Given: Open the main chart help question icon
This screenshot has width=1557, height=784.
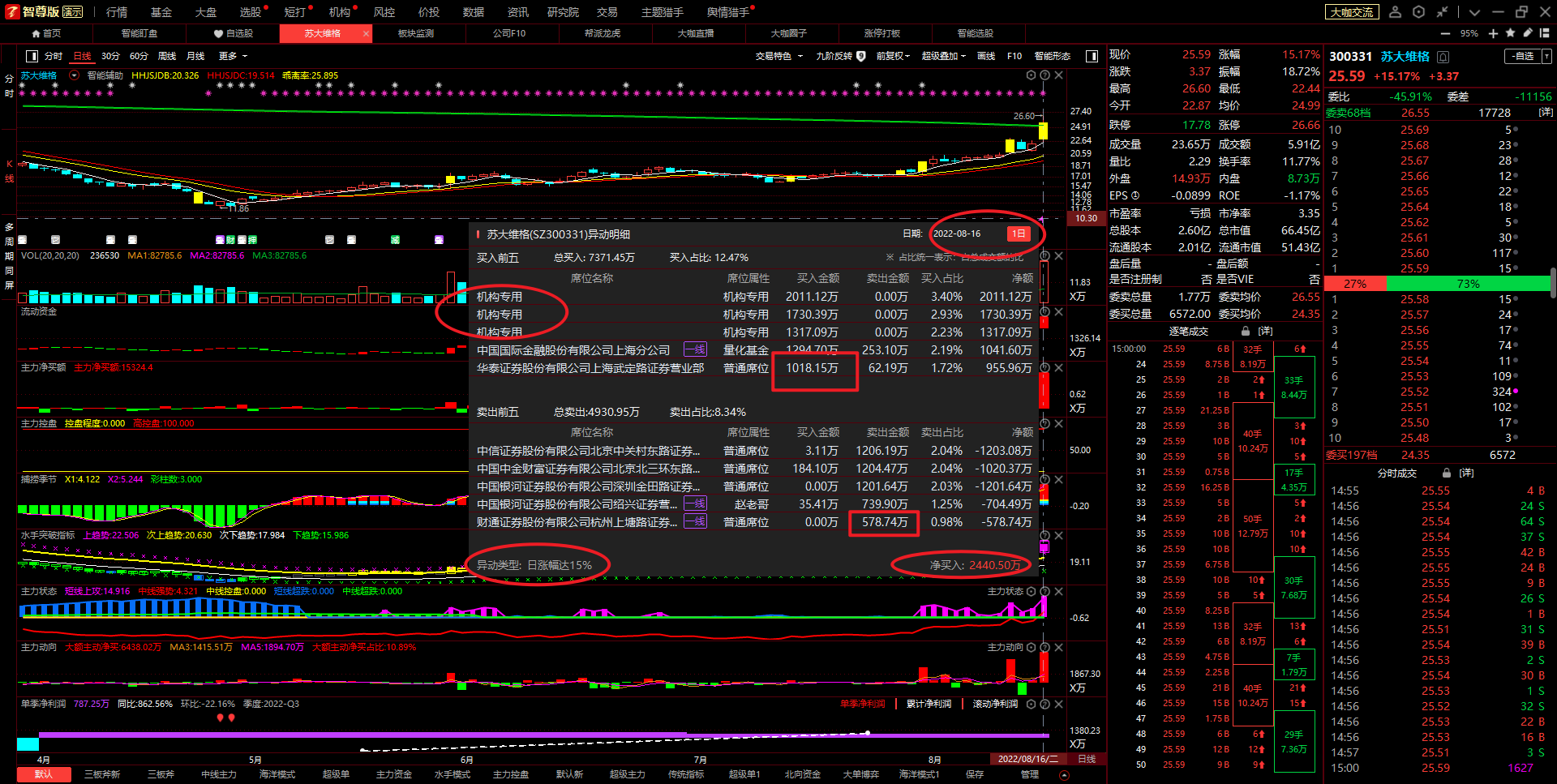Looking at the screenshot, I should tap(1045, 75).
